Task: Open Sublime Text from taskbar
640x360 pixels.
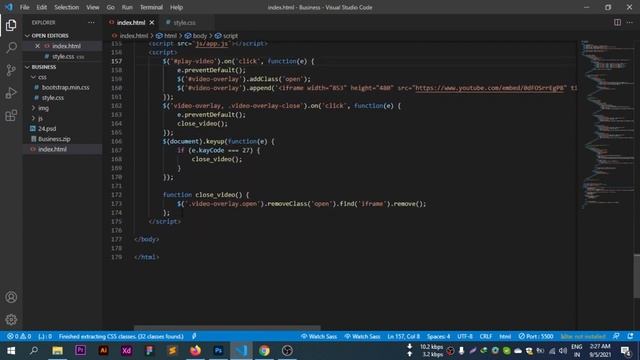Action: pyautogui.click(x=172, y=351)
